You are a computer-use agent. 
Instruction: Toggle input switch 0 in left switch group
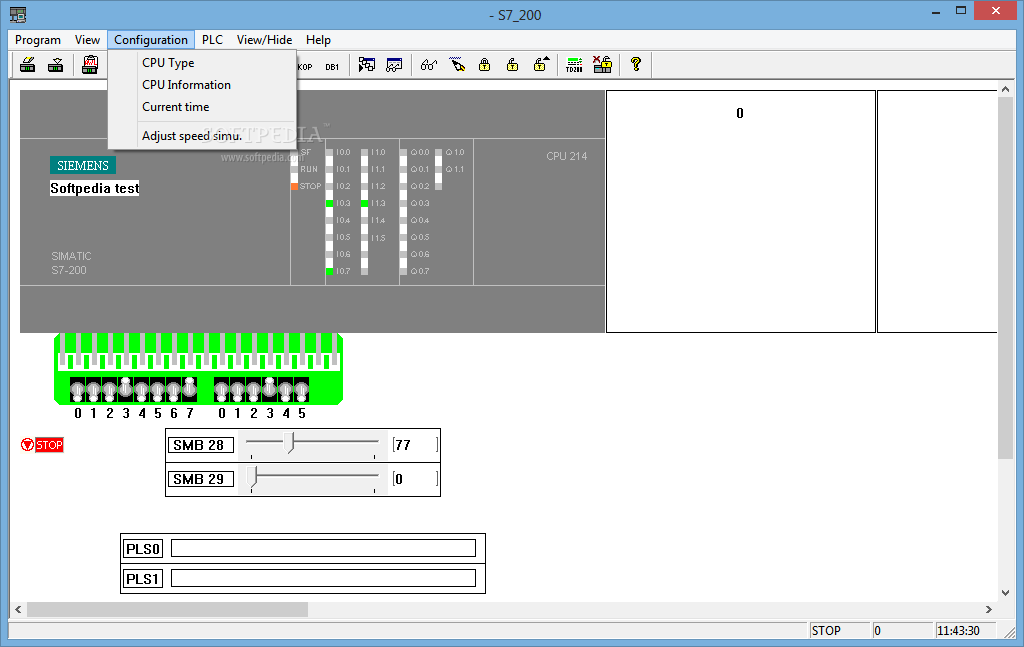pyautogui.click(x=78, y=390)
